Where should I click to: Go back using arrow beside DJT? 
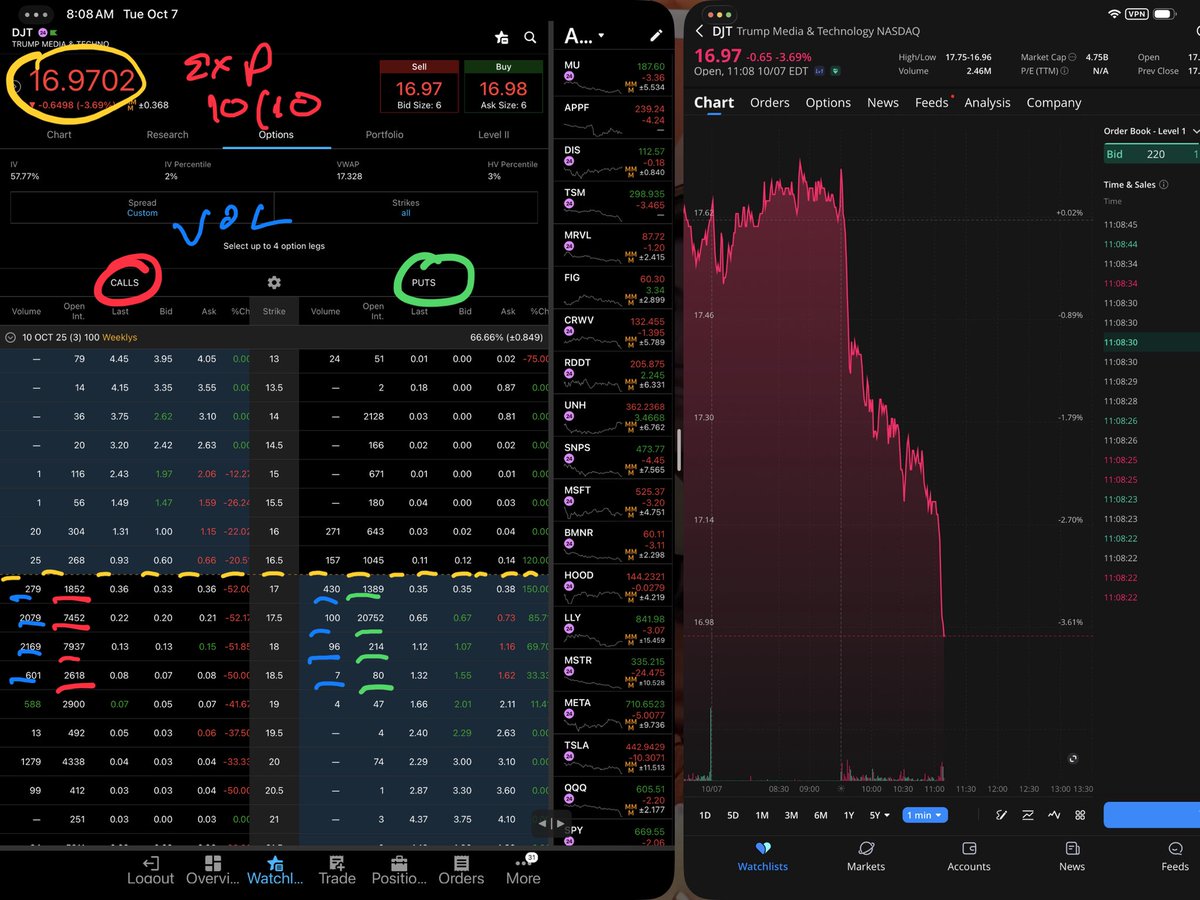pyautogui.click(x=699, y=32)
